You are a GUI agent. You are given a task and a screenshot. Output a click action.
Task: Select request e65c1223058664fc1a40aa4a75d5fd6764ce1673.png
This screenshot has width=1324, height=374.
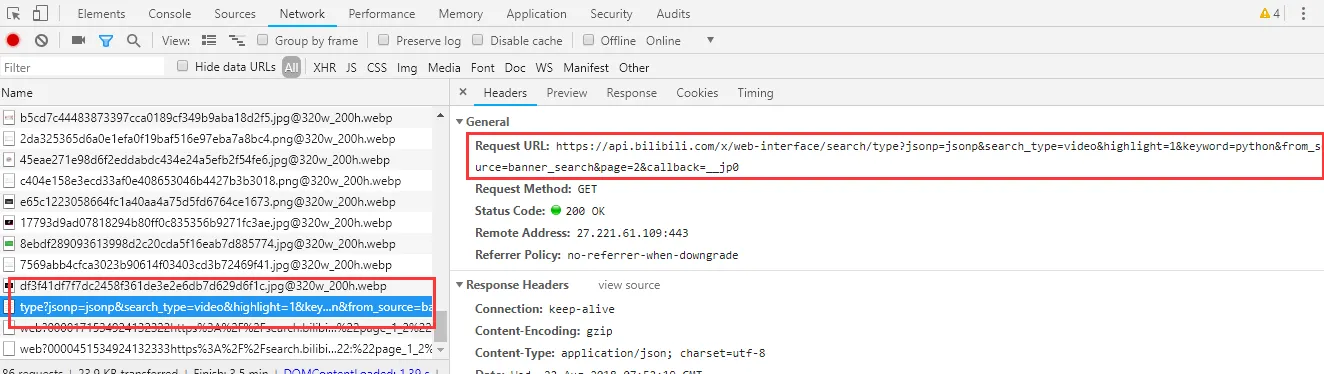[217, 201]
